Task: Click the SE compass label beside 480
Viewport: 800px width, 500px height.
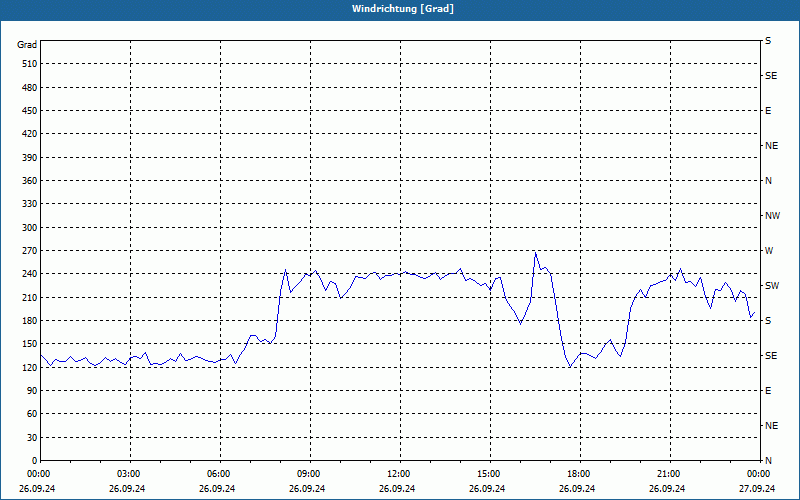Action: (x=771, y=76)
